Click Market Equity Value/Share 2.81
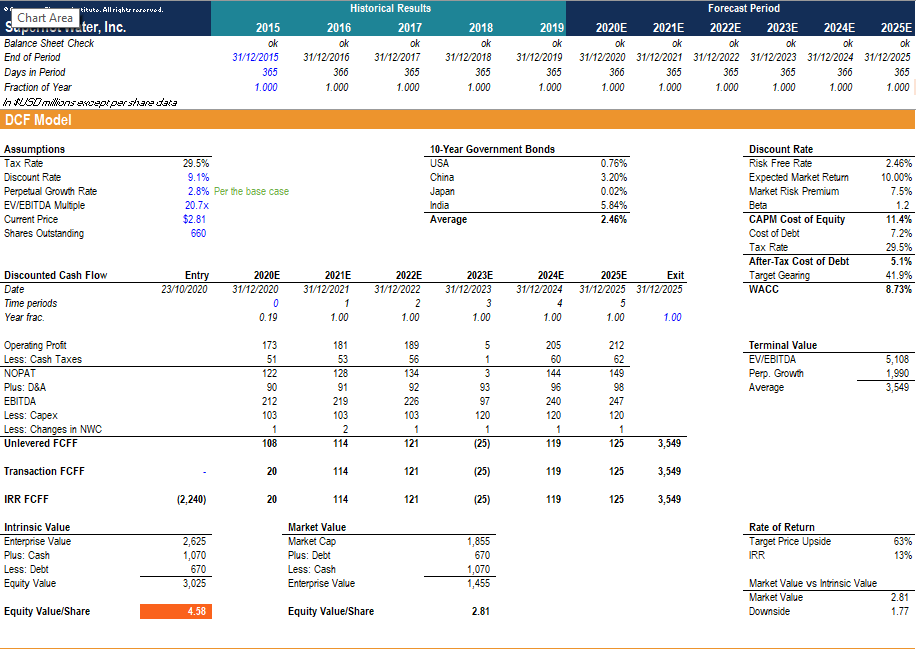The height and width of the screenshot is (649, 916). [481, 612]
